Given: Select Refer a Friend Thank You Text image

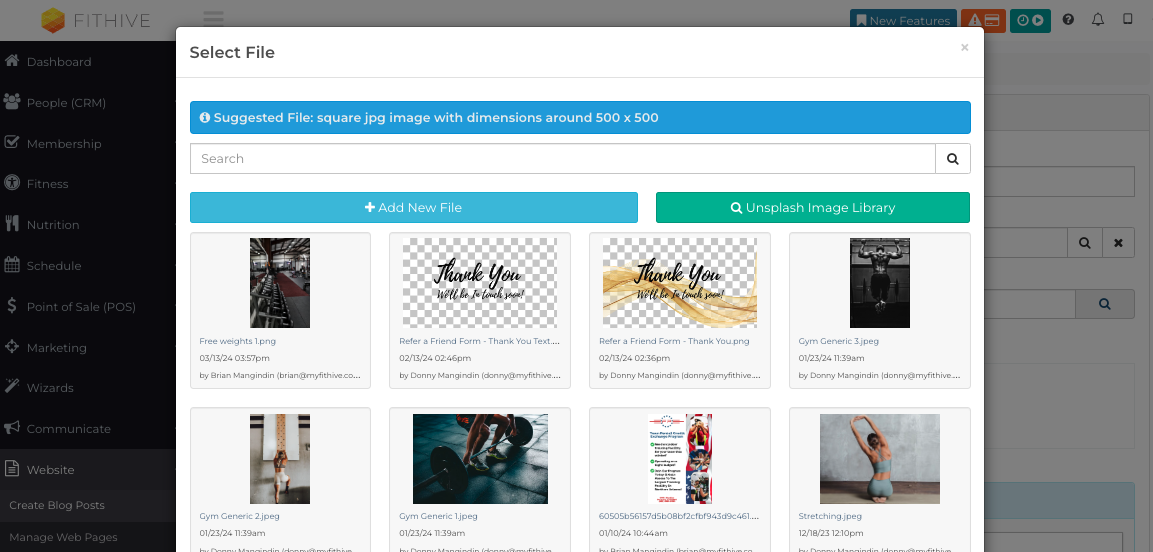Looking at the screenshot, I should point(479,283).
